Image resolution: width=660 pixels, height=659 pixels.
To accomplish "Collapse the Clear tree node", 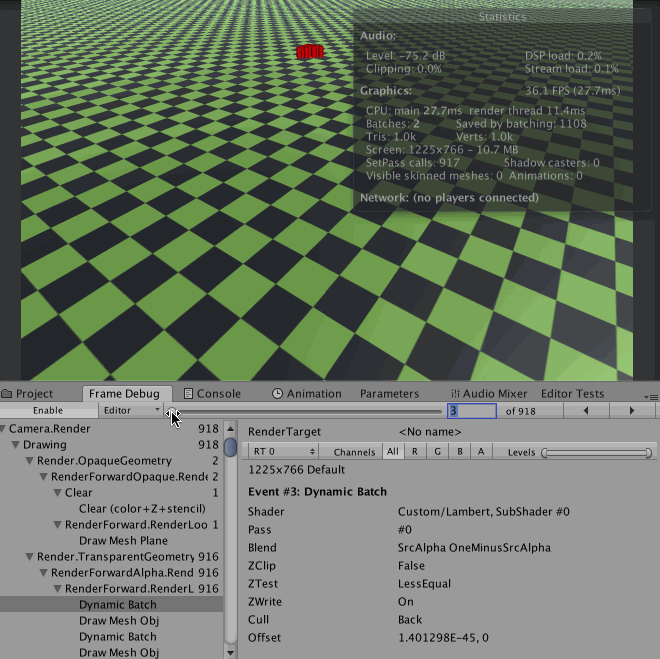I will [x=58, y=493].
